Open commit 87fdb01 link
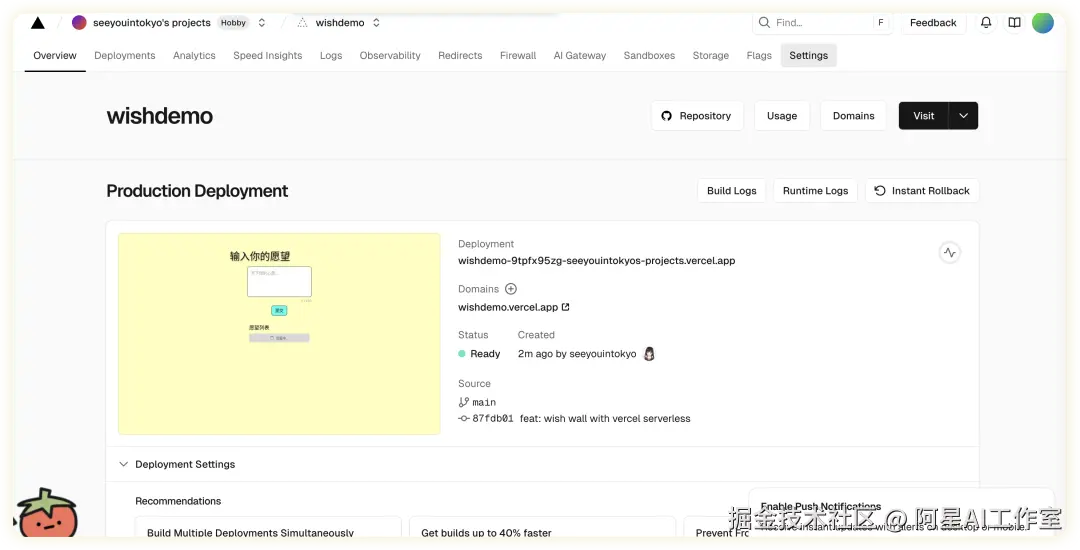Image resolution: width=1080 pixels, height=550 pixels. pos(492,419)
